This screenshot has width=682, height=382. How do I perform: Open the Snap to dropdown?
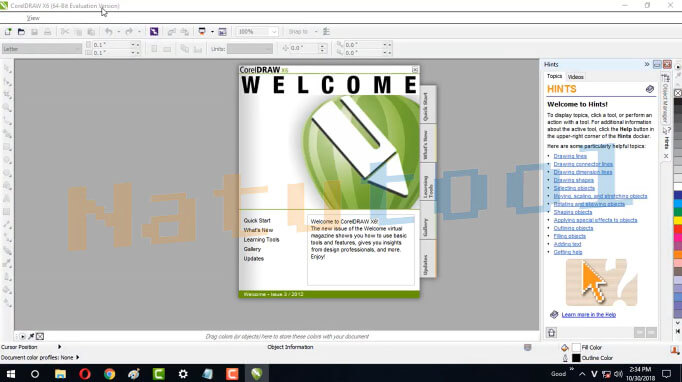click(316, 32)
